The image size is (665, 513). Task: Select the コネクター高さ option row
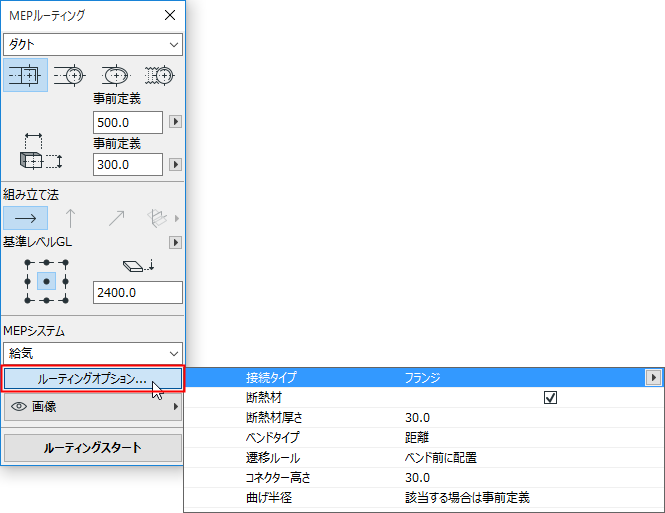click(x=424, y=478)
